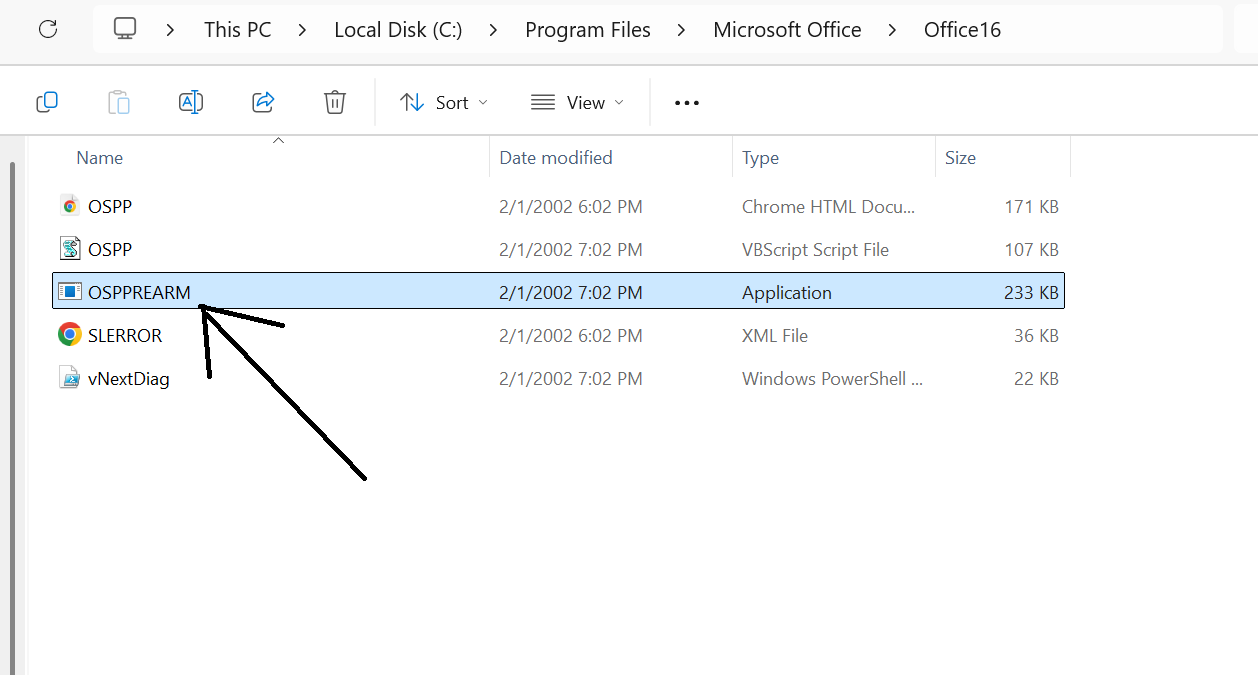
Task: Click the chevron after Microsoft Office
Action: [x=891, y=30]
